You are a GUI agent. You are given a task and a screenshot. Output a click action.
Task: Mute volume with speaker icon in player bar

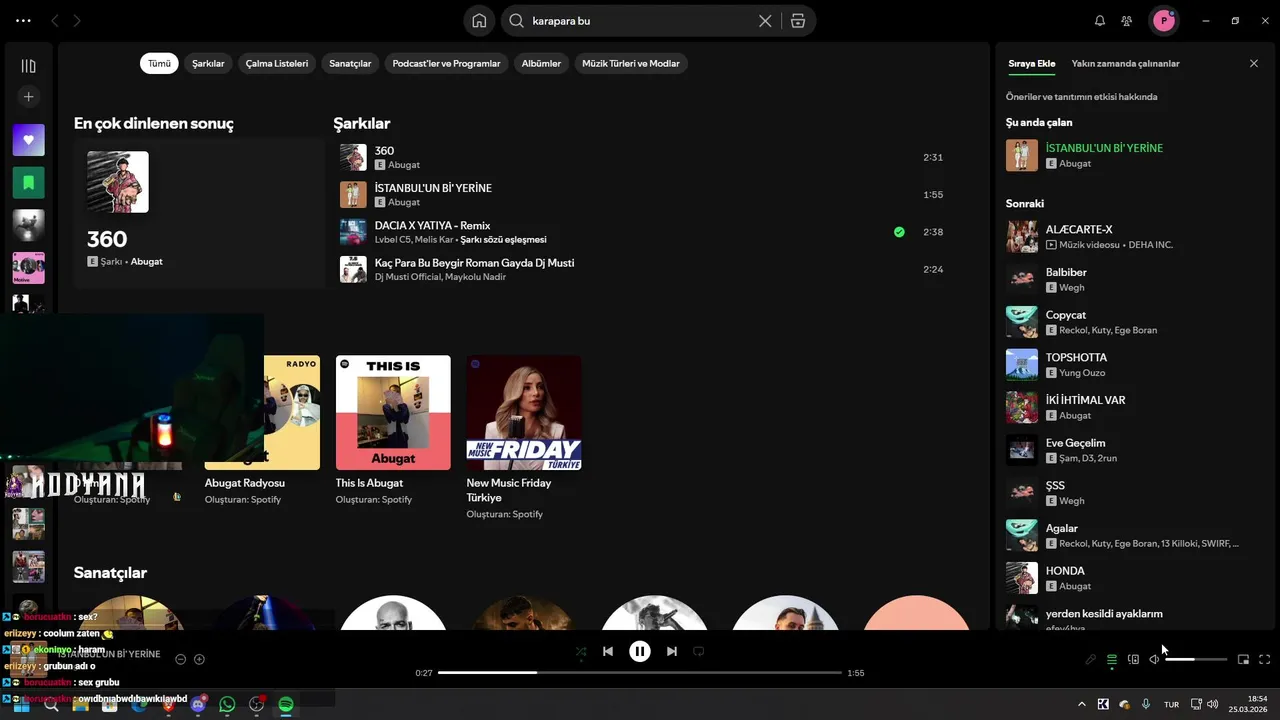1154,659
